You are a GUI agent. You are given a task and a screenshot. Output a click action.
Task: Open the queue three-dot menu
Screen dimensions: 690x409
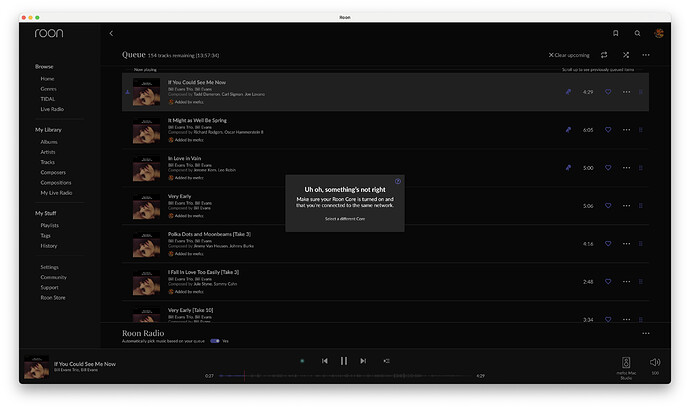click(x=646, y=55)
